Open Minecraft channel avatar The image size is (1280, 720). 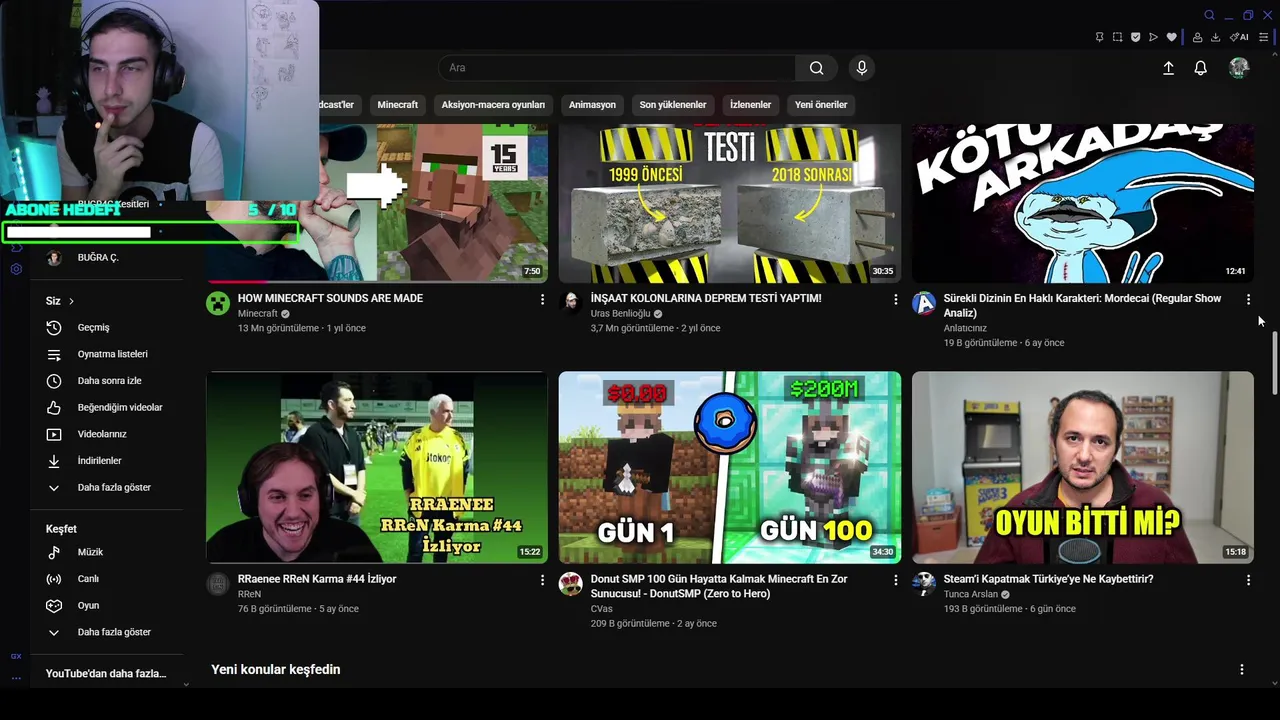click(x=218, y=303)
